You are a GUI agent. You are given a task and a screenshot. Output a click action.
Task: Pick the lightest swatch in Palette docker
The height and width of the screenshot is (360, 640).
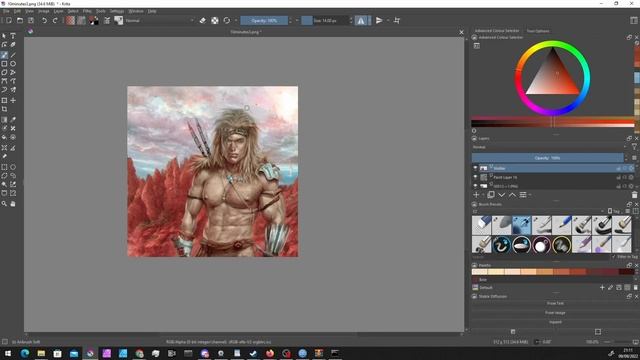[480, 271]
